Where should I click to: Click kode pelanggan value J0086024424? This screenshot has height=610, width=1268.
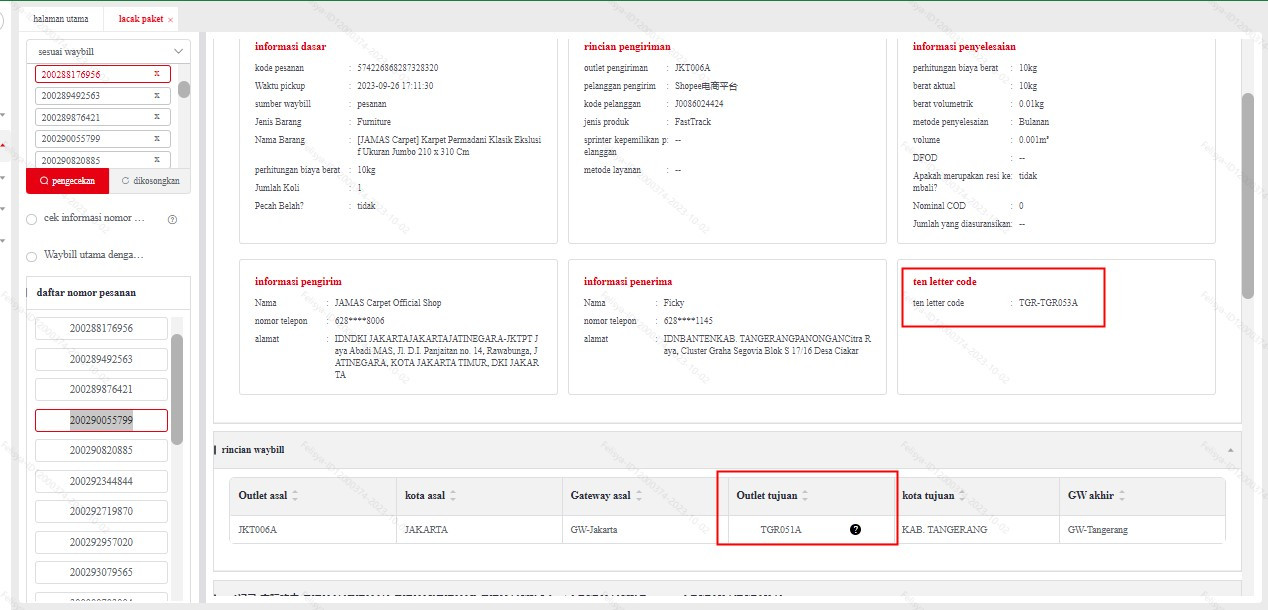point(699,104)
